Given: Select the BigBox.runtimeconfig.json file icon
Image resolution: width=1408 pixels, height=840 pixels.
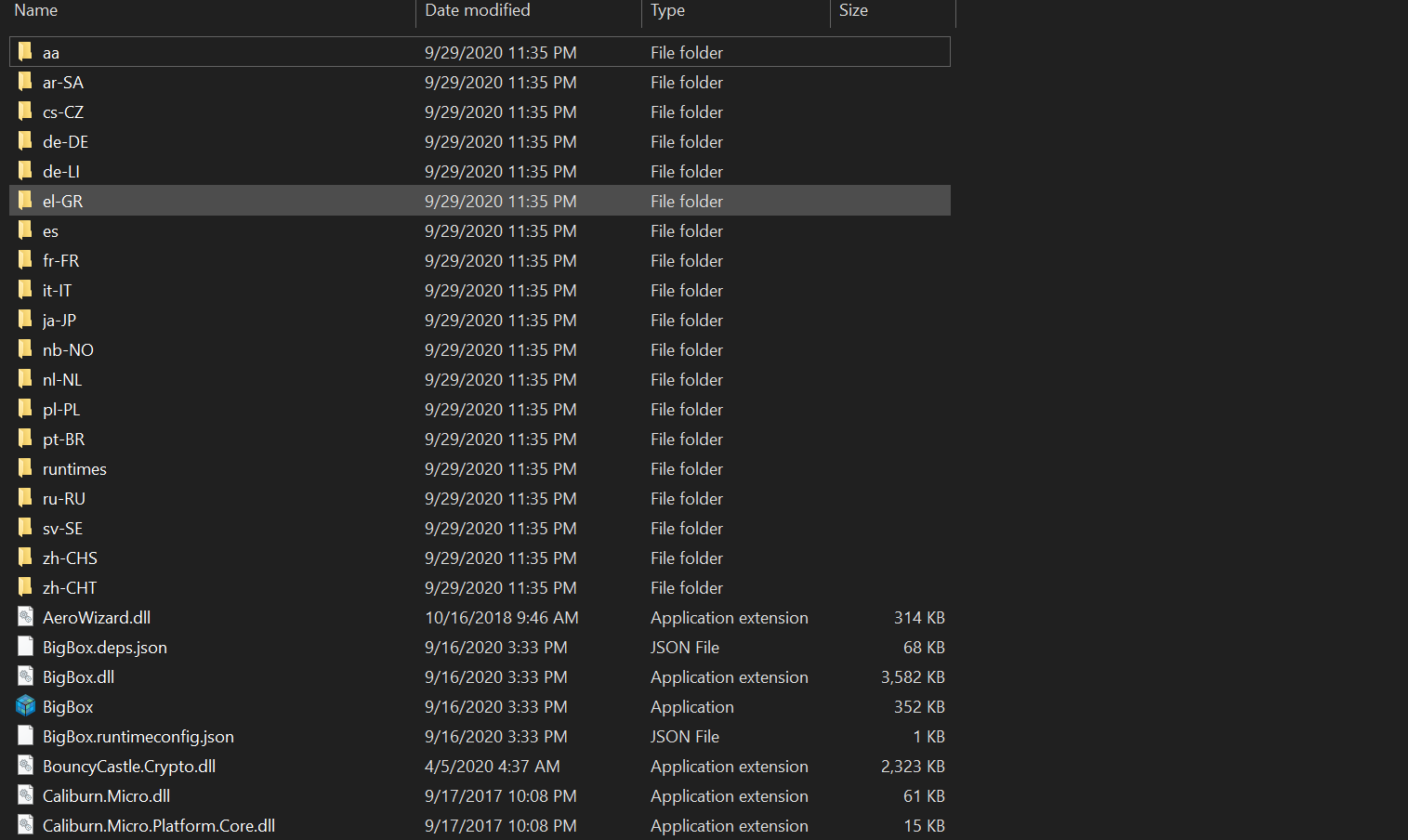Looking at the screenshot, I should [x=25, y=736].
